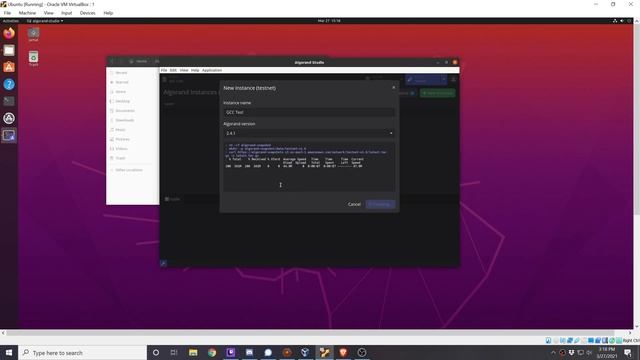Click Home path button in Files header
640x360 pixels.
coord(139,61)
